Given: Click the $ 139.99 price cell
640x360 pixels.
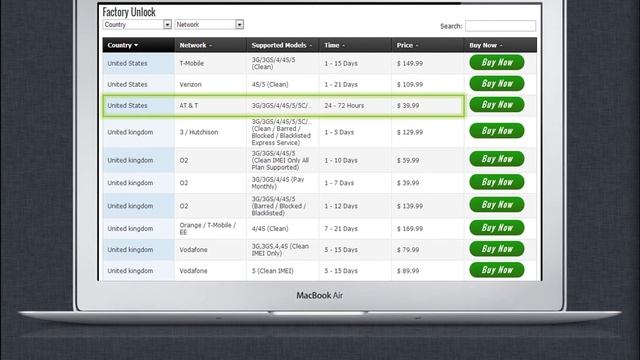Looking at the screenshot, I should coord(428,206).
